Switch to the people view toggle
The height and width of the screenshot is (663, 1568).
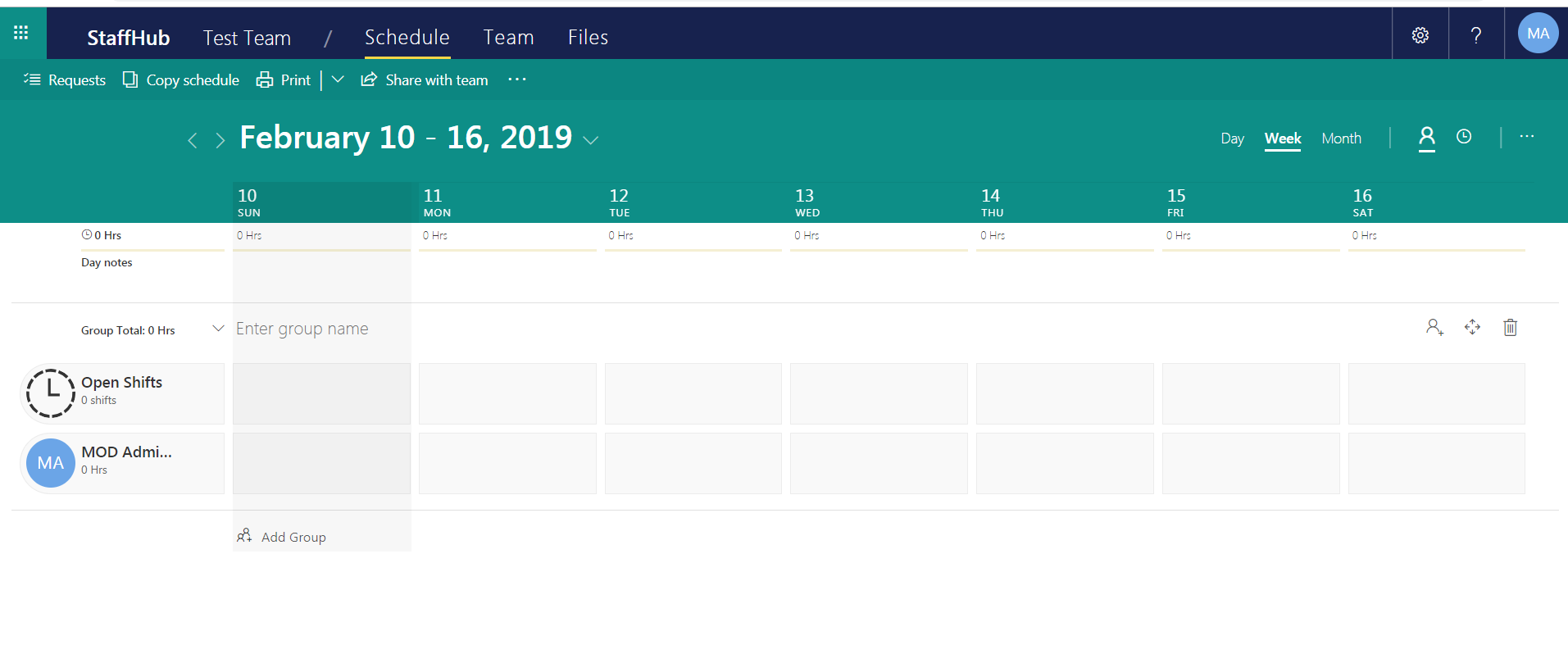[1426, 137]
